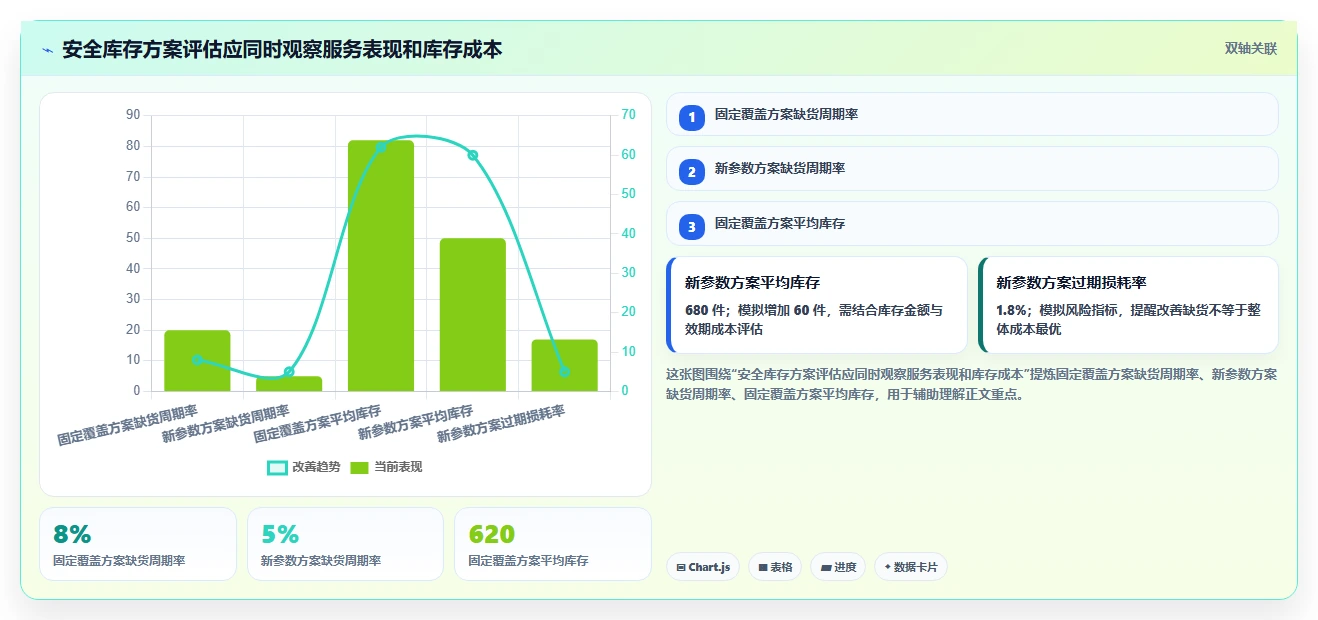Toggle 当前表现 legend item
This screenshot has width=1318, height=620.
click(x=386, y=467)
